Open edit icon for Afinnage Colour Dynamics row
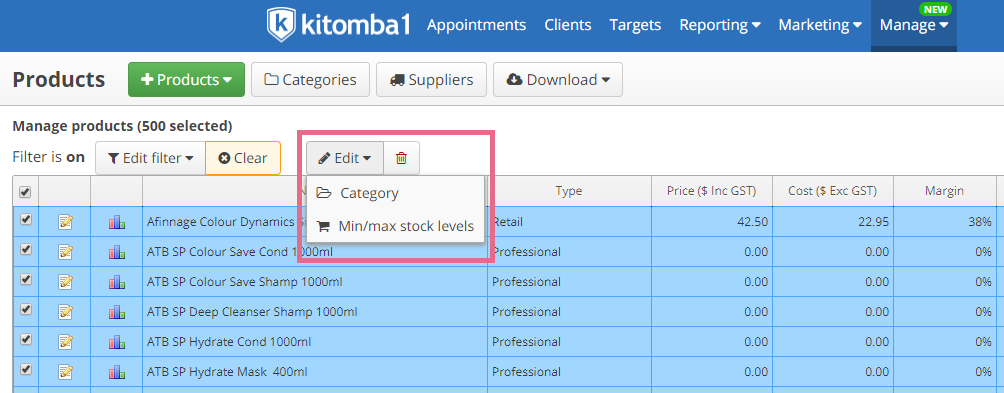The height and width of the screenshot is (393, 1004). 65,221
